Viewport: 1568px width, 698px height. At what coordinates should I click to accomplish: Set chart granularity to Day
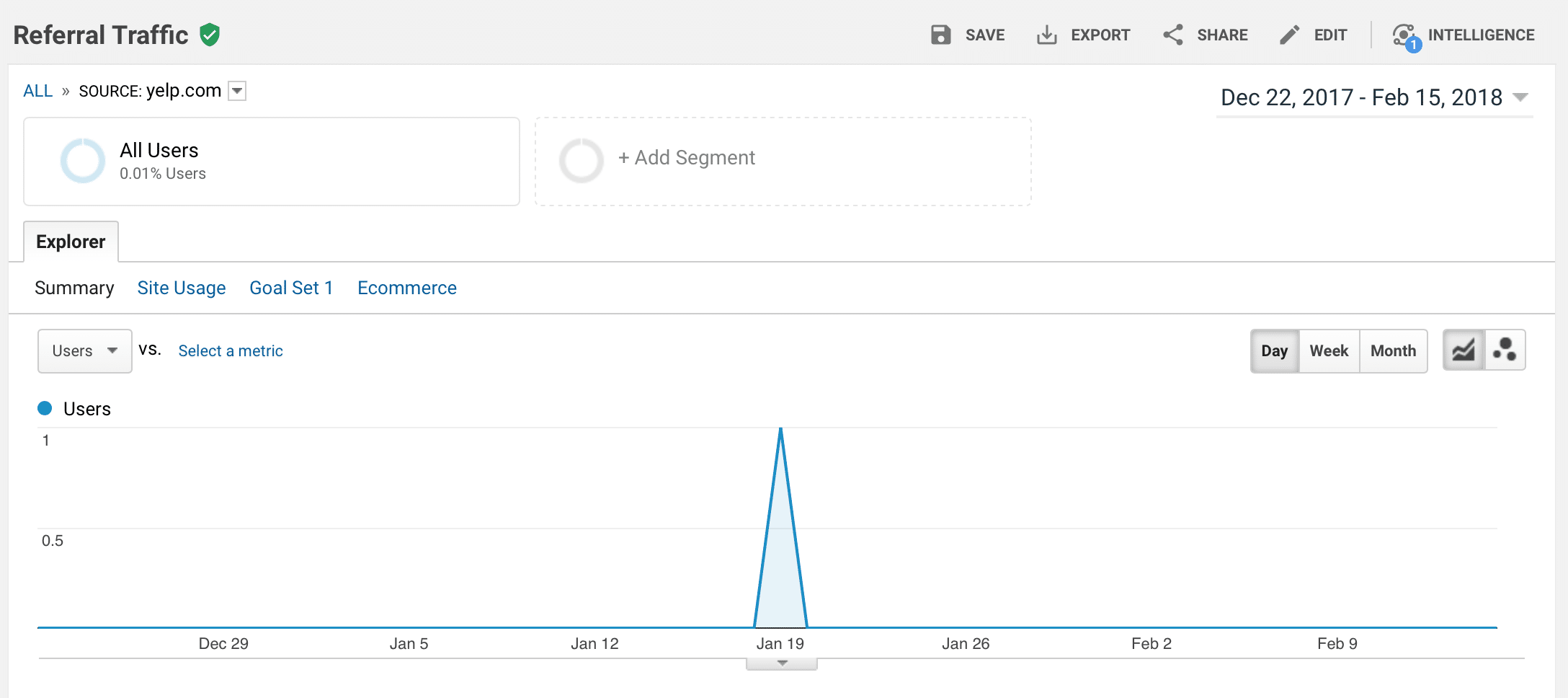(1275, 351)
